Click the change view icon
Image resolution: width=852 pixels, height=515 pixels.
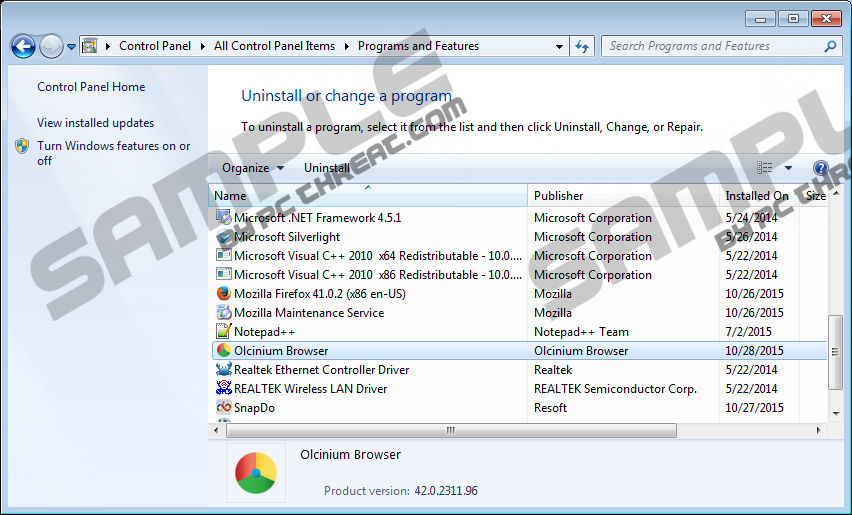765,168
